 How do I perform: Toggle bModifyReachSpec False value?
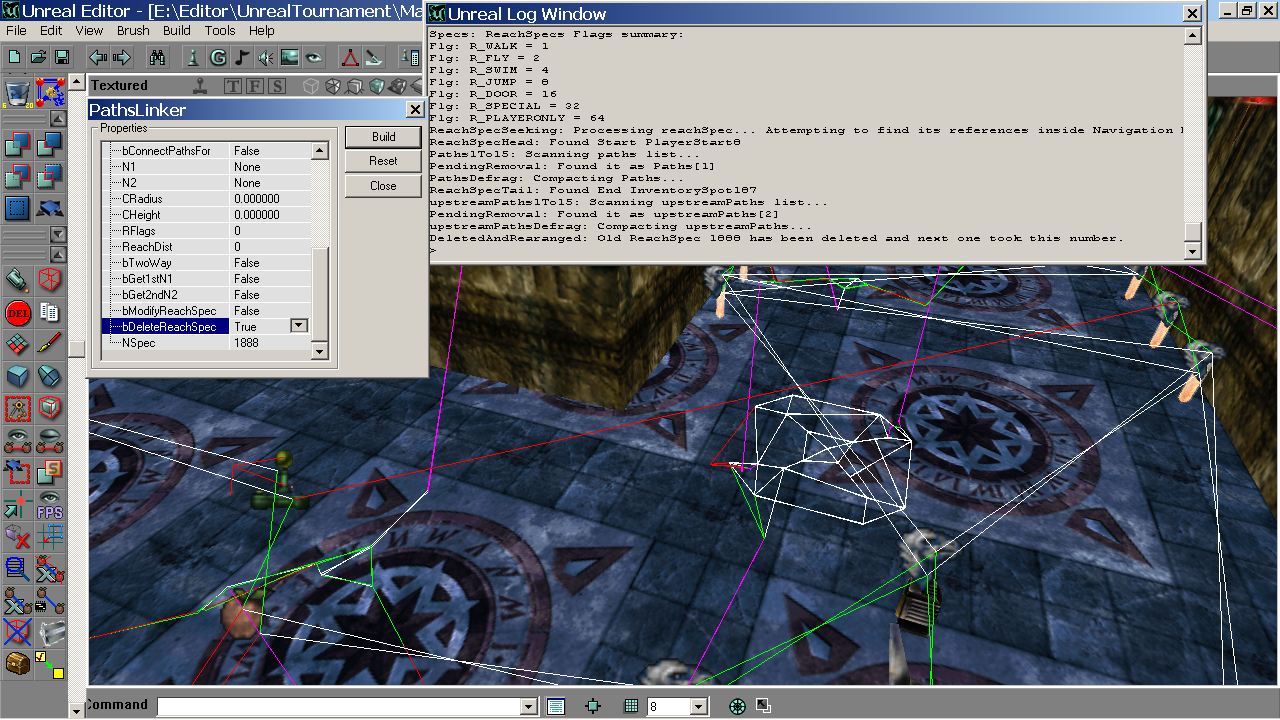pyautogui.click(x=270, y=311)
